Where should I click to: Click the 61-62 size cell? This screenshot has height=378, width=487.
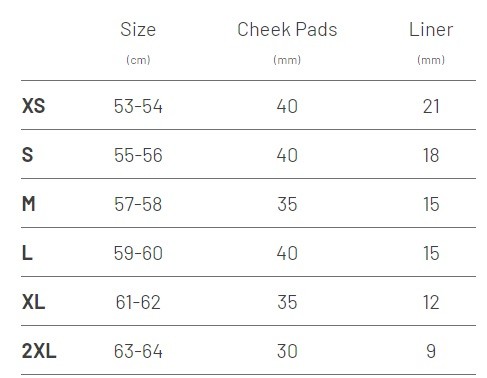(138, 302)
